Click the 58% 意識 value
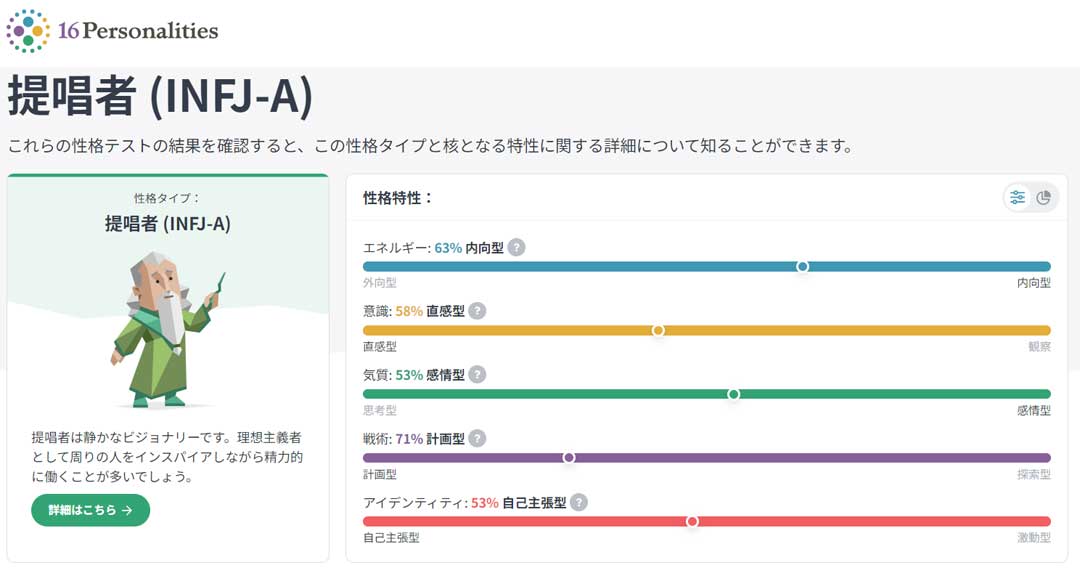Image resolution: width=1080 pixels, height=573 pixels. coord(409,311)
